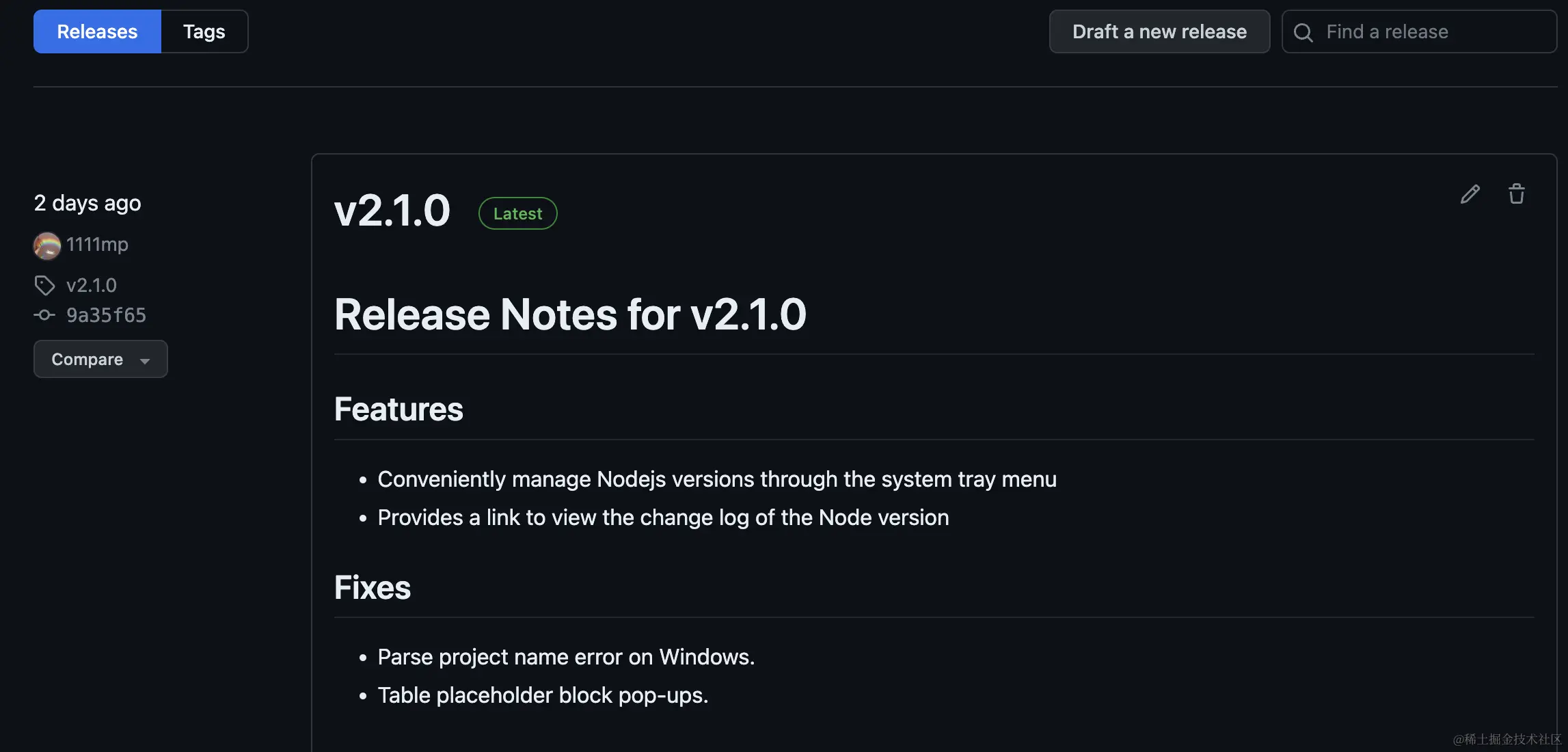Click the Latest release badge
This screenshot has height=752, width=1568.
517,213
